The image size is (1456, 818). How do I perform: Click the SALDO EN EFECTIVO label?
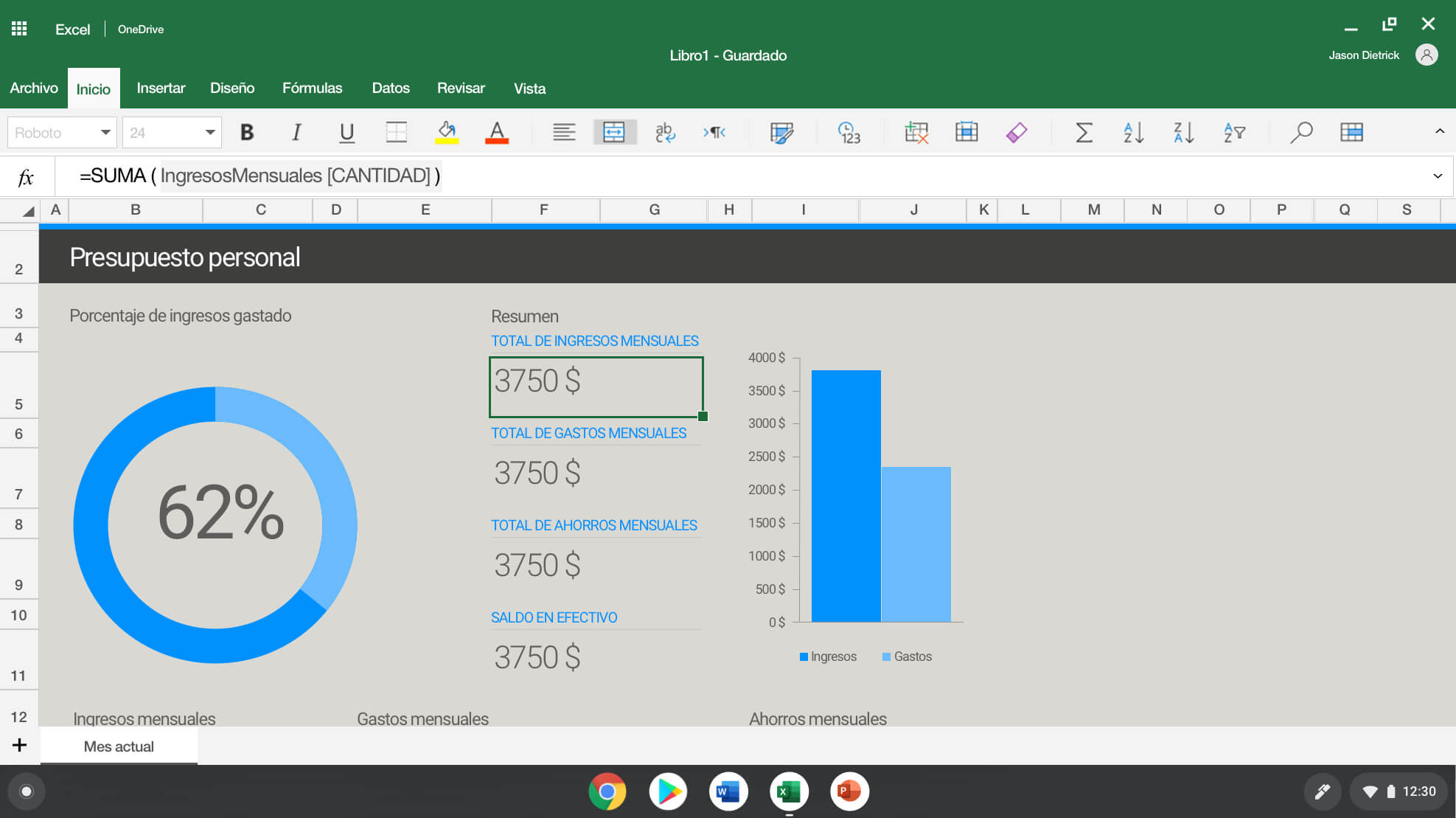554,617
